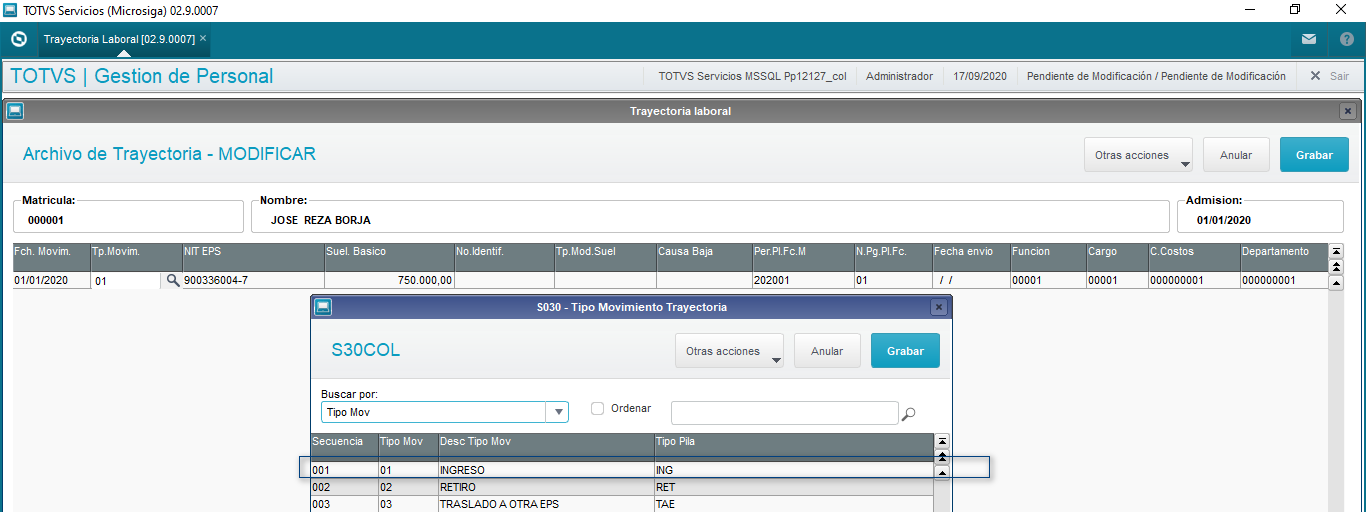Screen dimensions: 1366x512
Task: Click the Sair exit button
Action: pos(1330,76)
